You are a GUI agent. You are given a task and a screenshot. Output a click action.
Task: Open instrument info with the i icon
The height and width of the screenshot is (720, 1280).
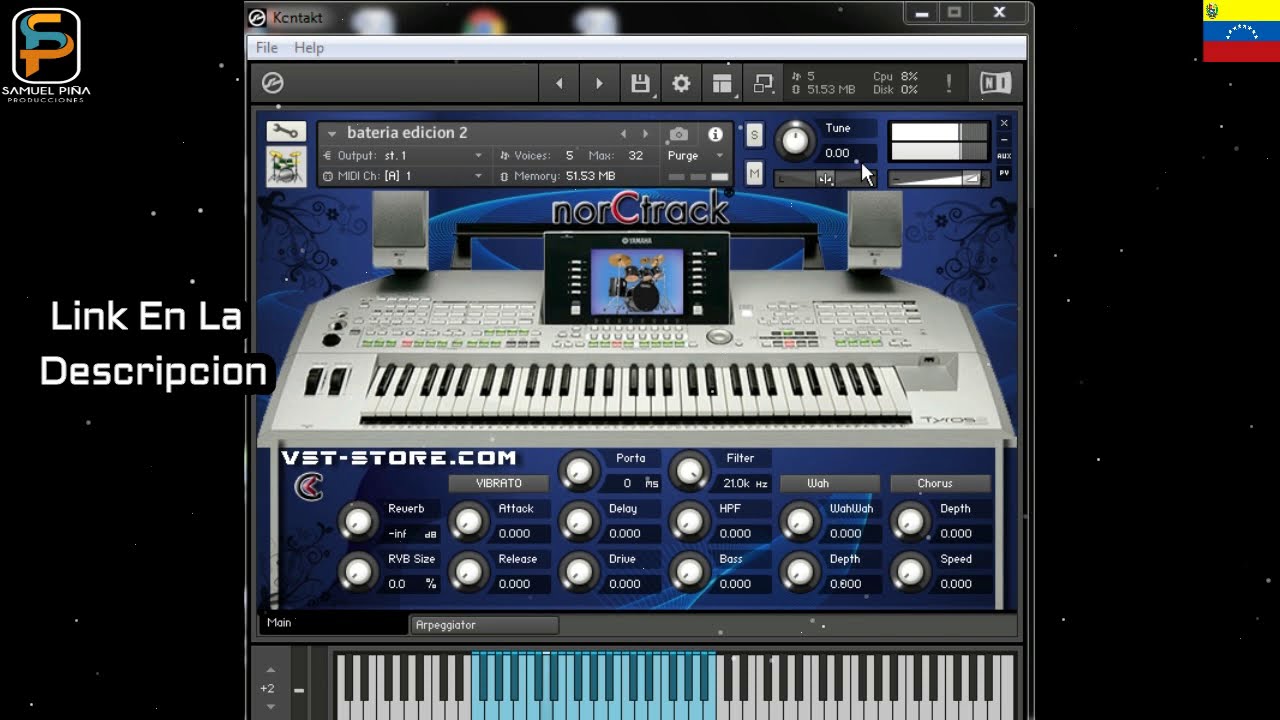[x=715, y=134]
